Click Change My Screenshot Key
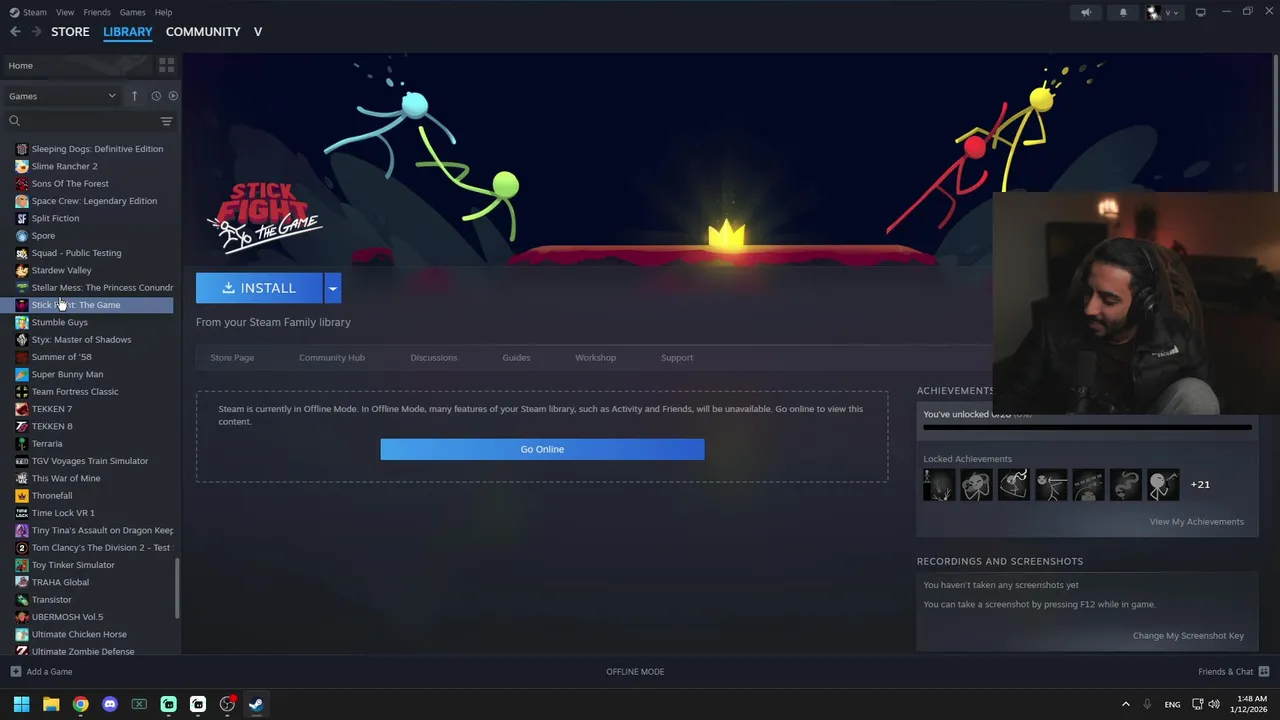1280x720 pixels. coord(1188,635)
